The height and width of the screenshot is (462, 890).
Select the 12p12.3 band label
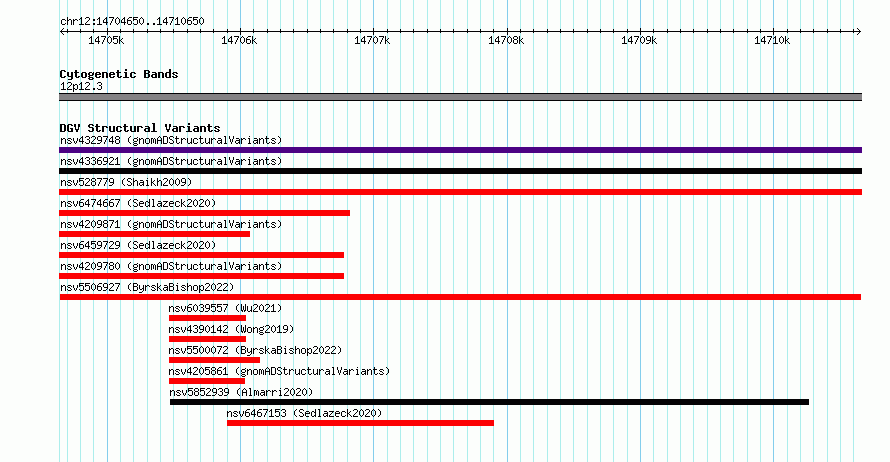81,86
